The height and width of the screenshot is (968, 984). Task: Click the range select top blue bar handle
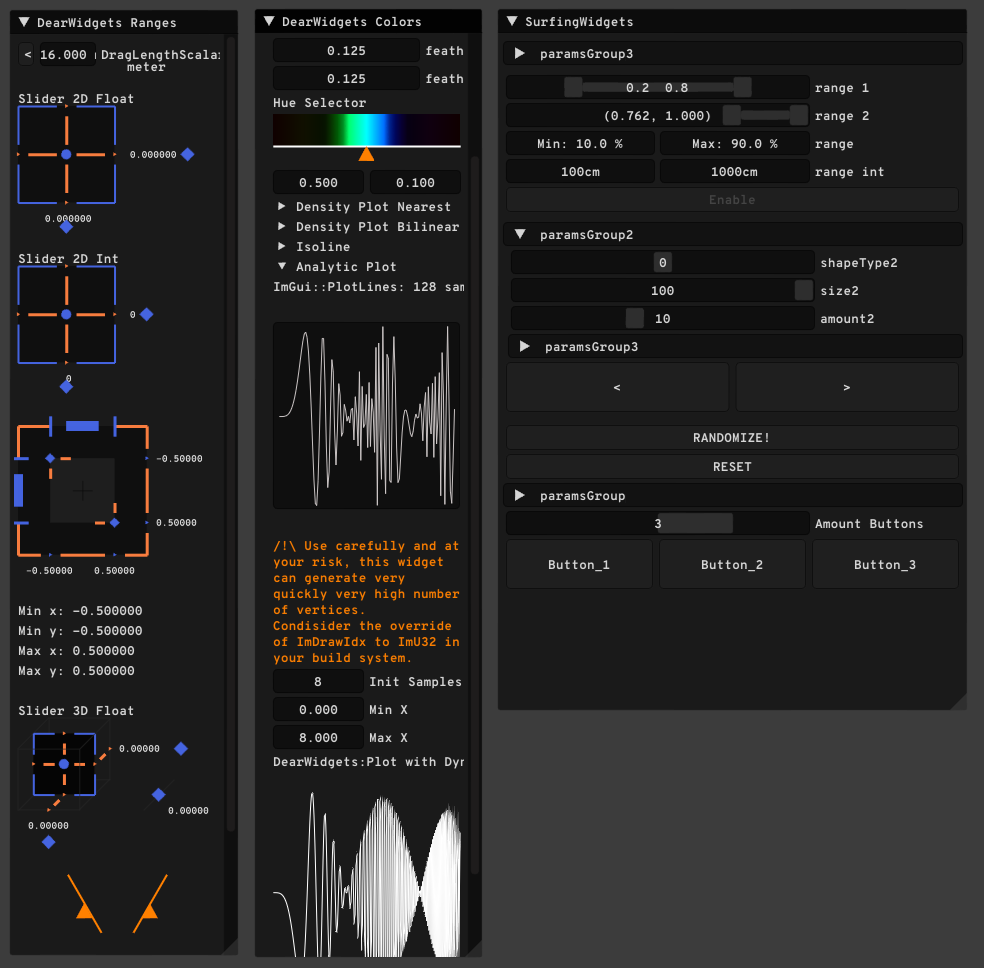82,426
